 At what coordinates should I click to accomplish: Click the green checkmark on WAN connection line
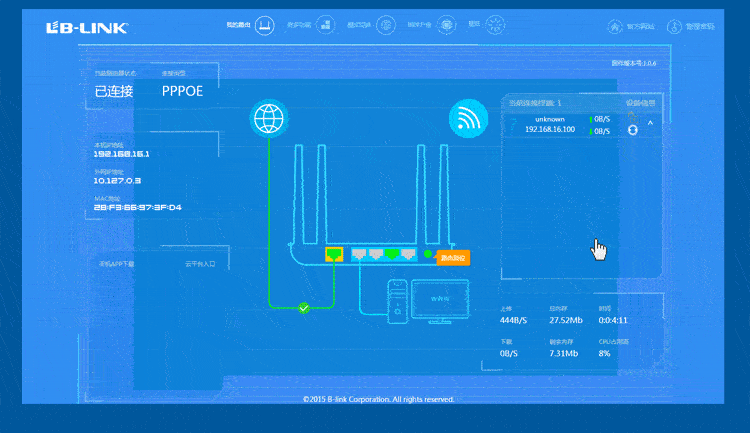coord(304,308)
